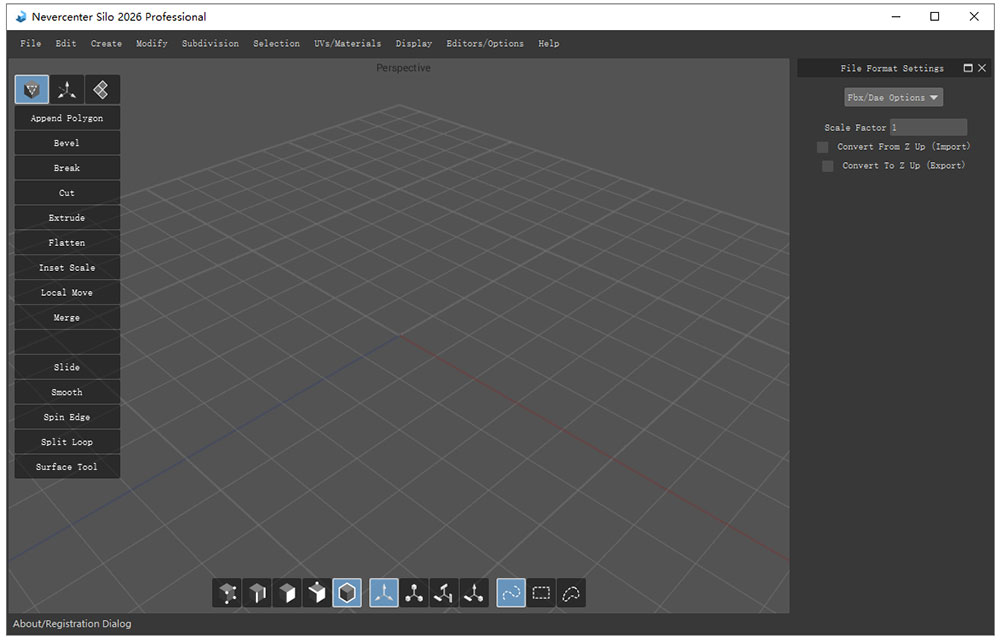Click the About/Registration Dialog status text
Viewport: 1000px width, 640px height.
tap(72, 624)
